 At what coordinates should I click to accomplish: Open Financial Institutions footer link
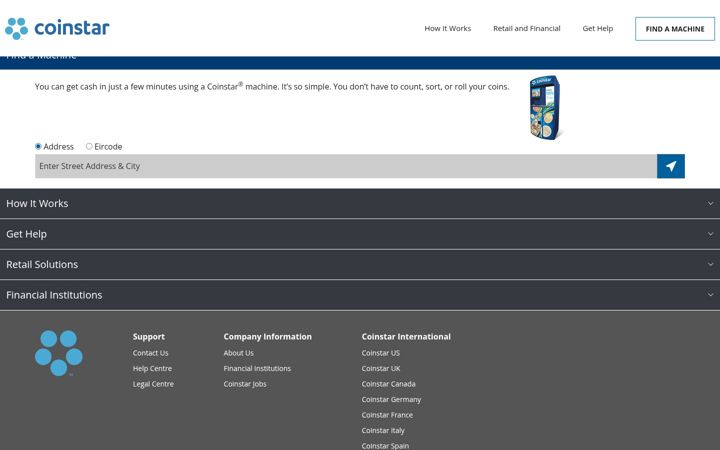tap(257, 369)
